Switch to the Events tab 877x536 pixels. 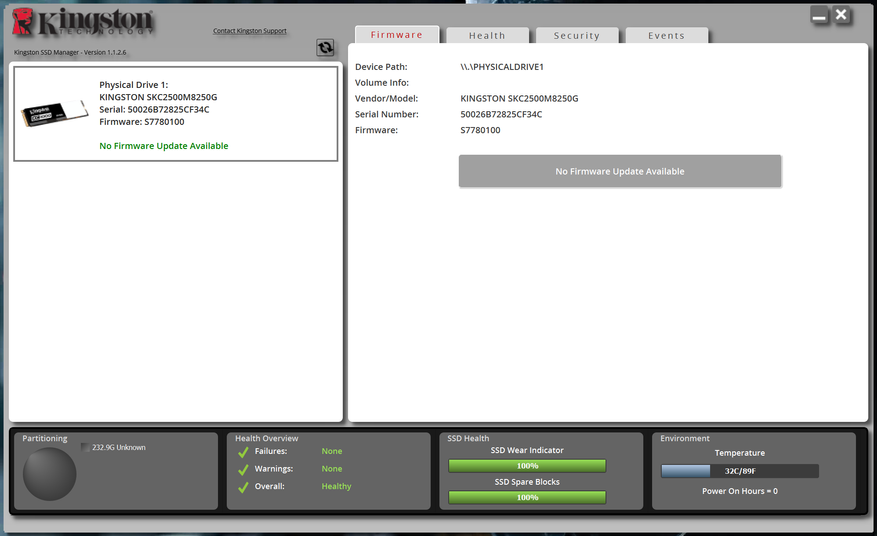pyautogui.click(x=666, y=36)
